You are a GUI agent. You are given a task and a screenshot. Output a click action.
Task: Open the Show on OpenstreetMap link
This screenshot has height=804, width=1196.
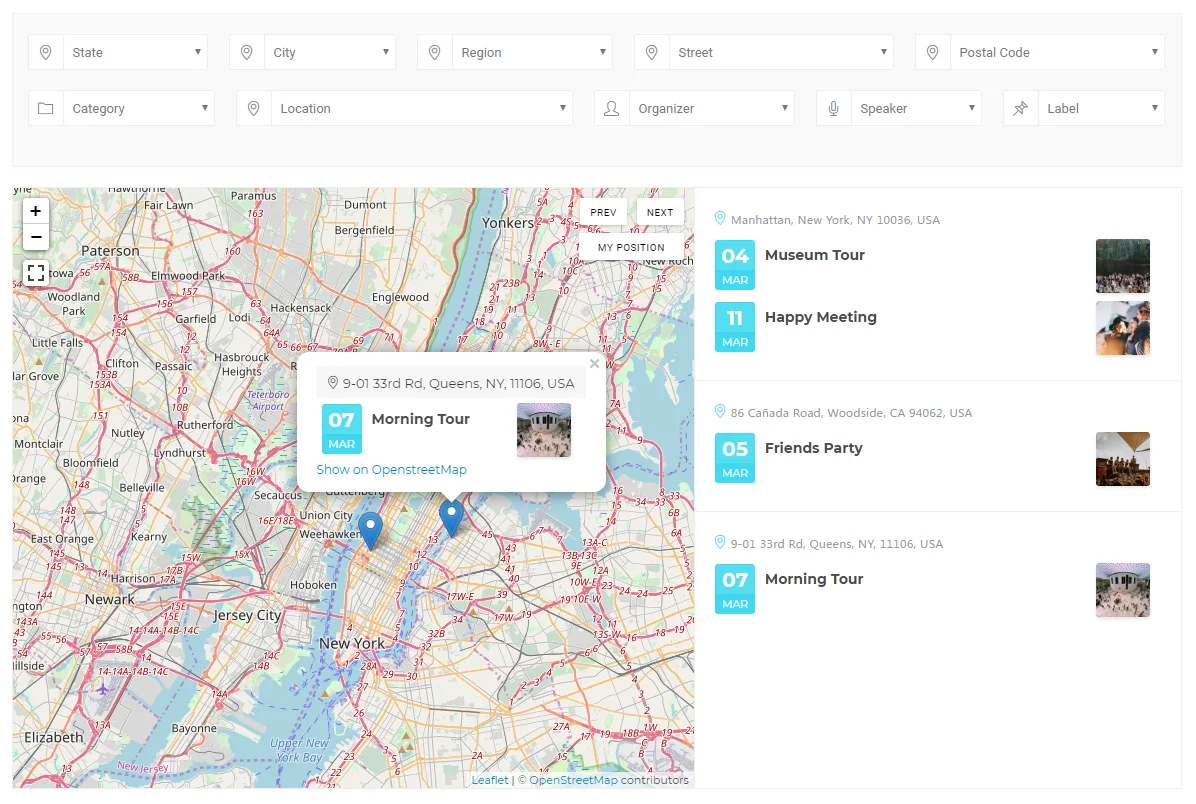click(x=391, y=469)
